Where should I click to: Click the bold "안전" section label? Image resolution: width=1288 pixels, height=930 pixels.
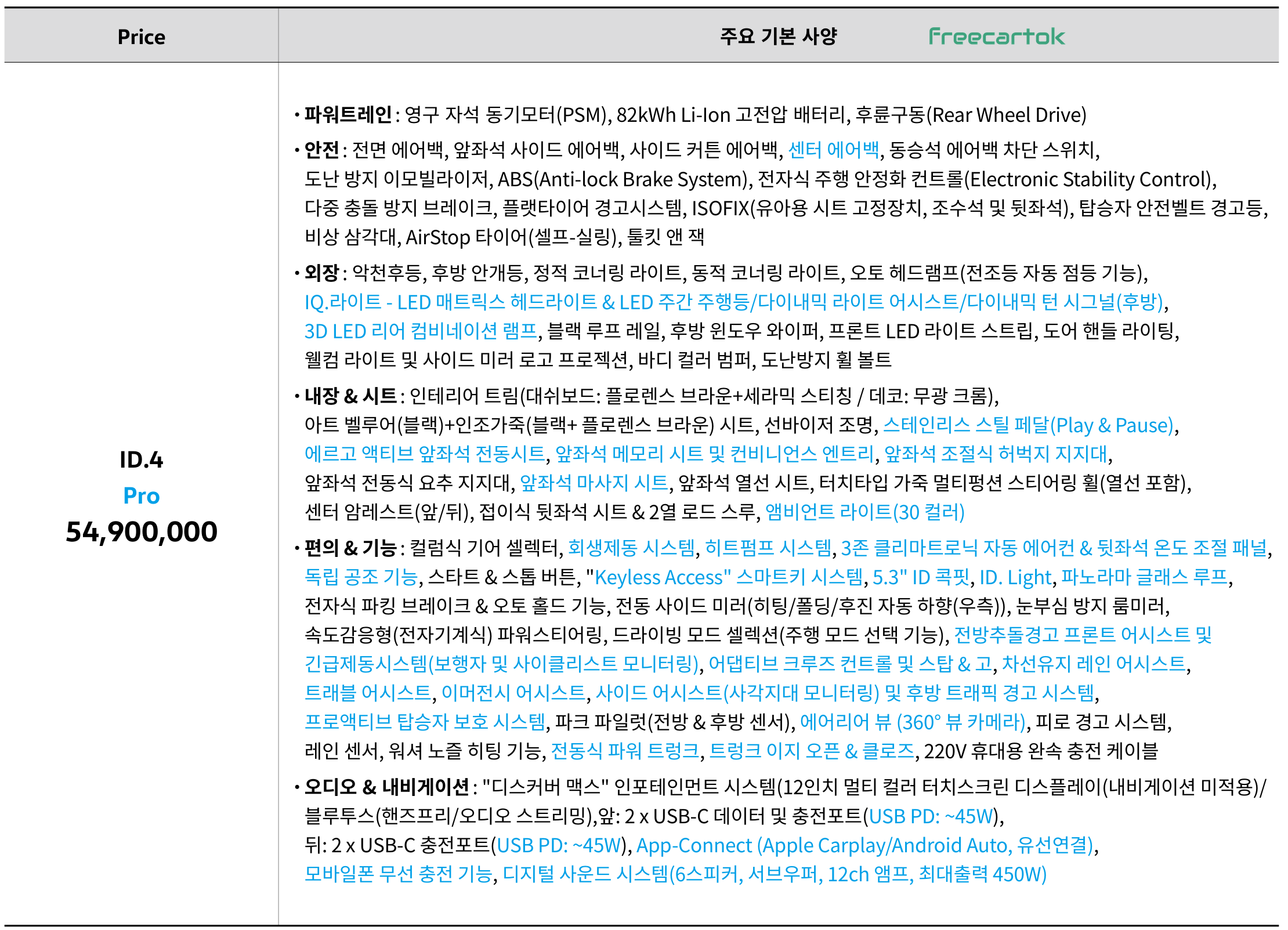point(322,150)
